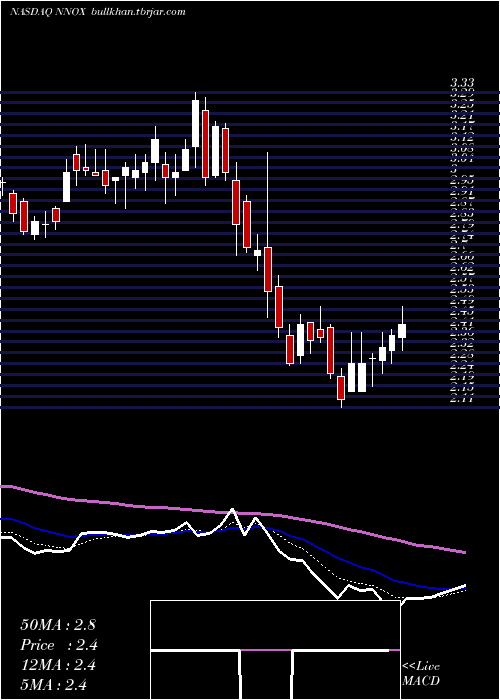500x700 pixels.
Task: Click the last white candlestick on the right
Action: (402, 331)
